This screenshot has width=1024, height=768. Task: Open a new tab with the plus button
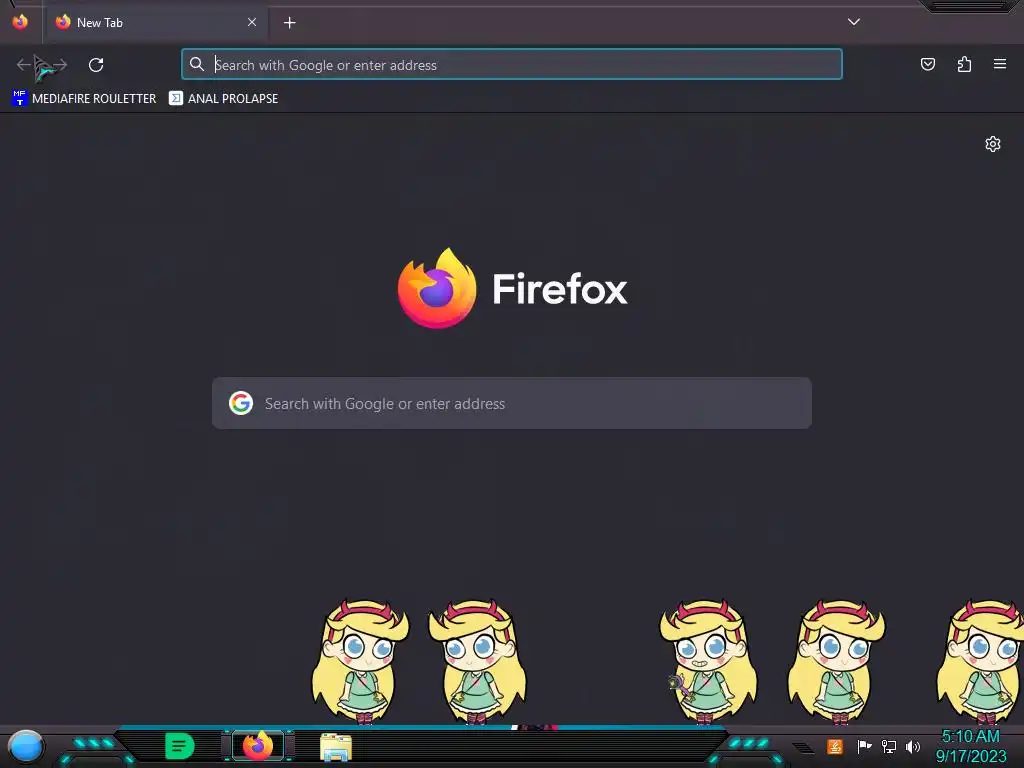tap(290, 23)
